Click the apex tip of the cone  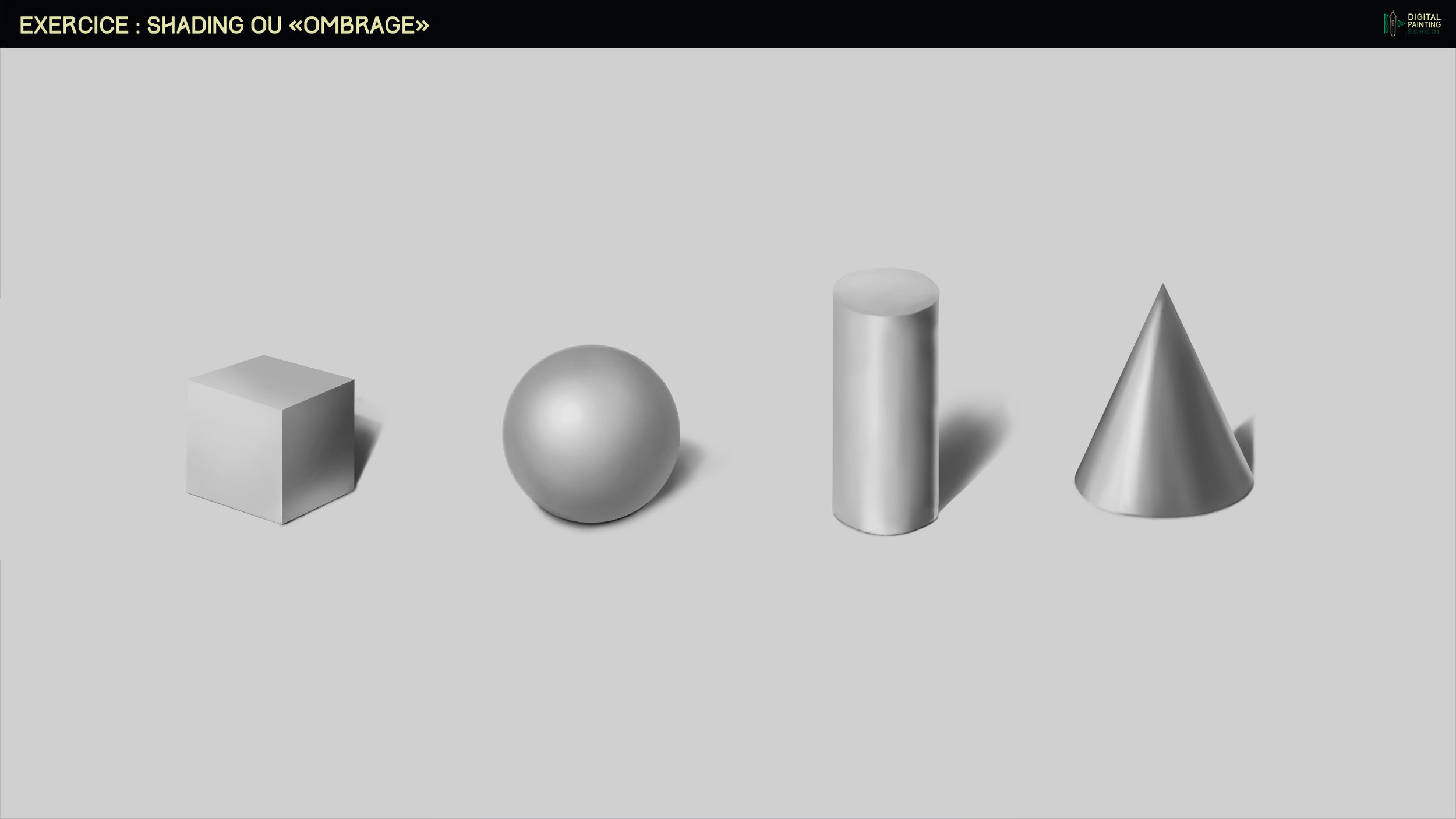click(x=1163, y=286)
